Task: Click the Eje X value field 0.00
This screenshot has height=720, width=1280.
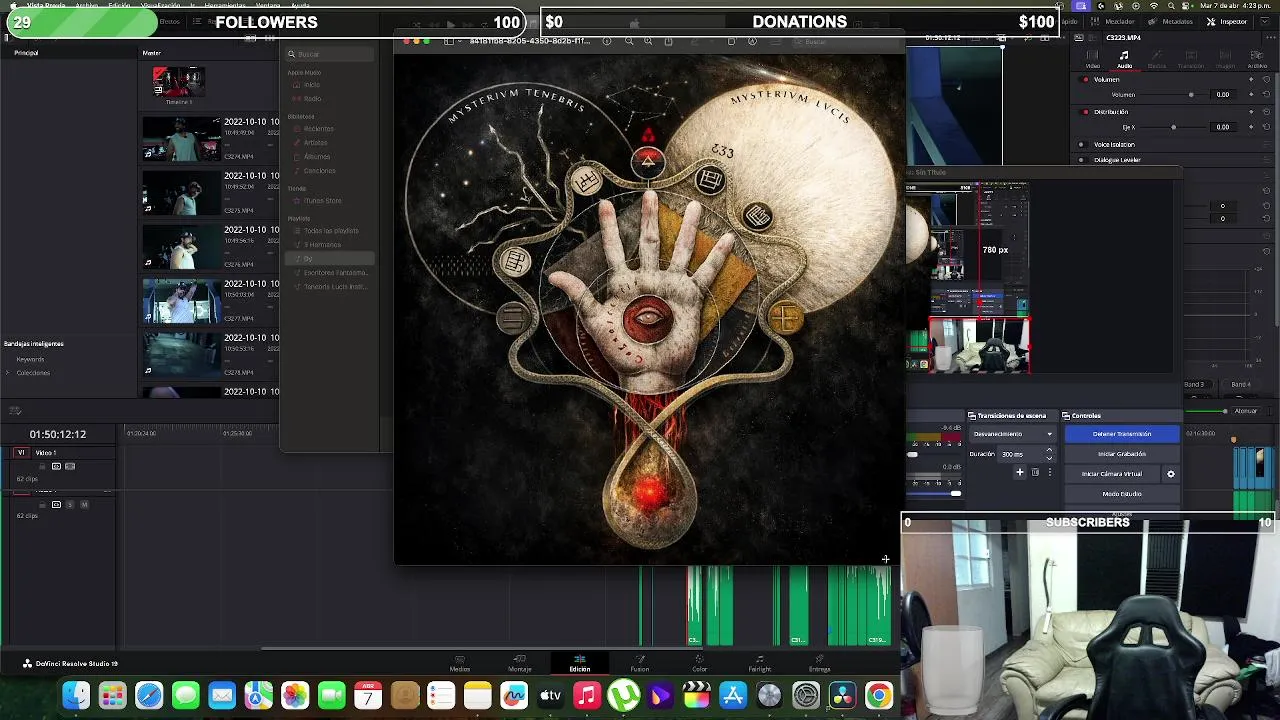Action: coord(1222,127)
